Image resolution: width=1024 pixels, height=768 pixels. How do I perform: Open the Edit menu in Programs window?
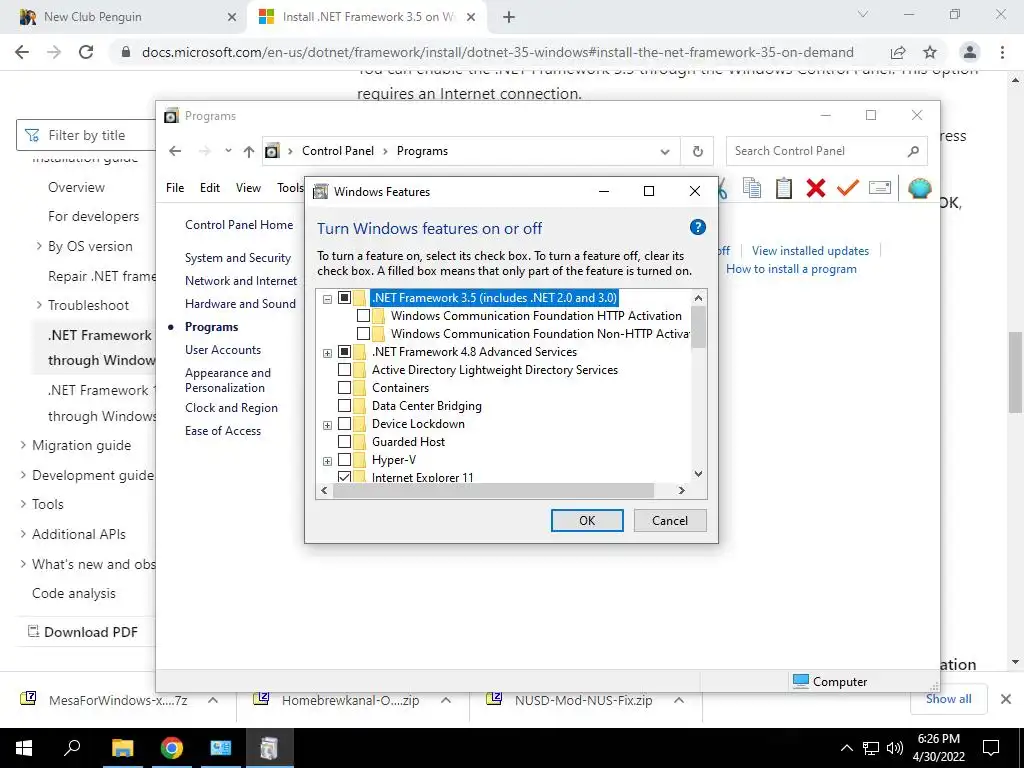[x=210, y=188]
